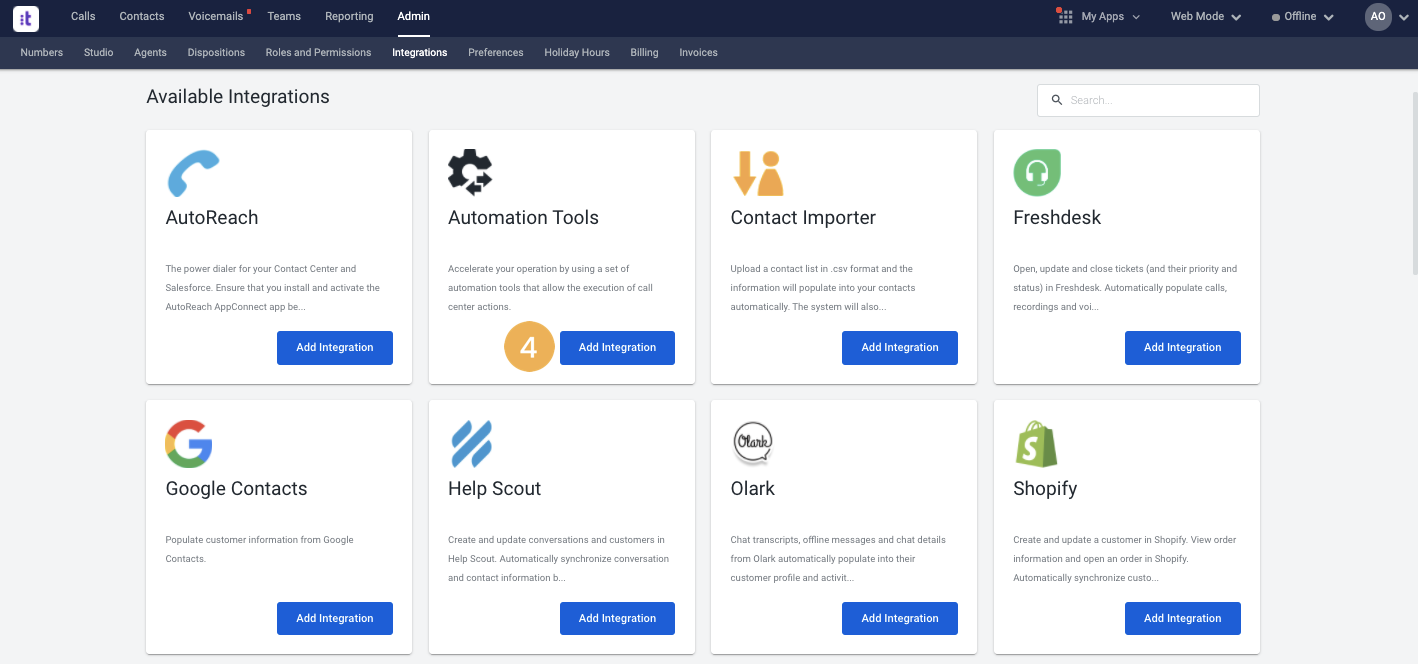Go to the Contacts menu
This screenshot has height=664, width=1418.
142,16
